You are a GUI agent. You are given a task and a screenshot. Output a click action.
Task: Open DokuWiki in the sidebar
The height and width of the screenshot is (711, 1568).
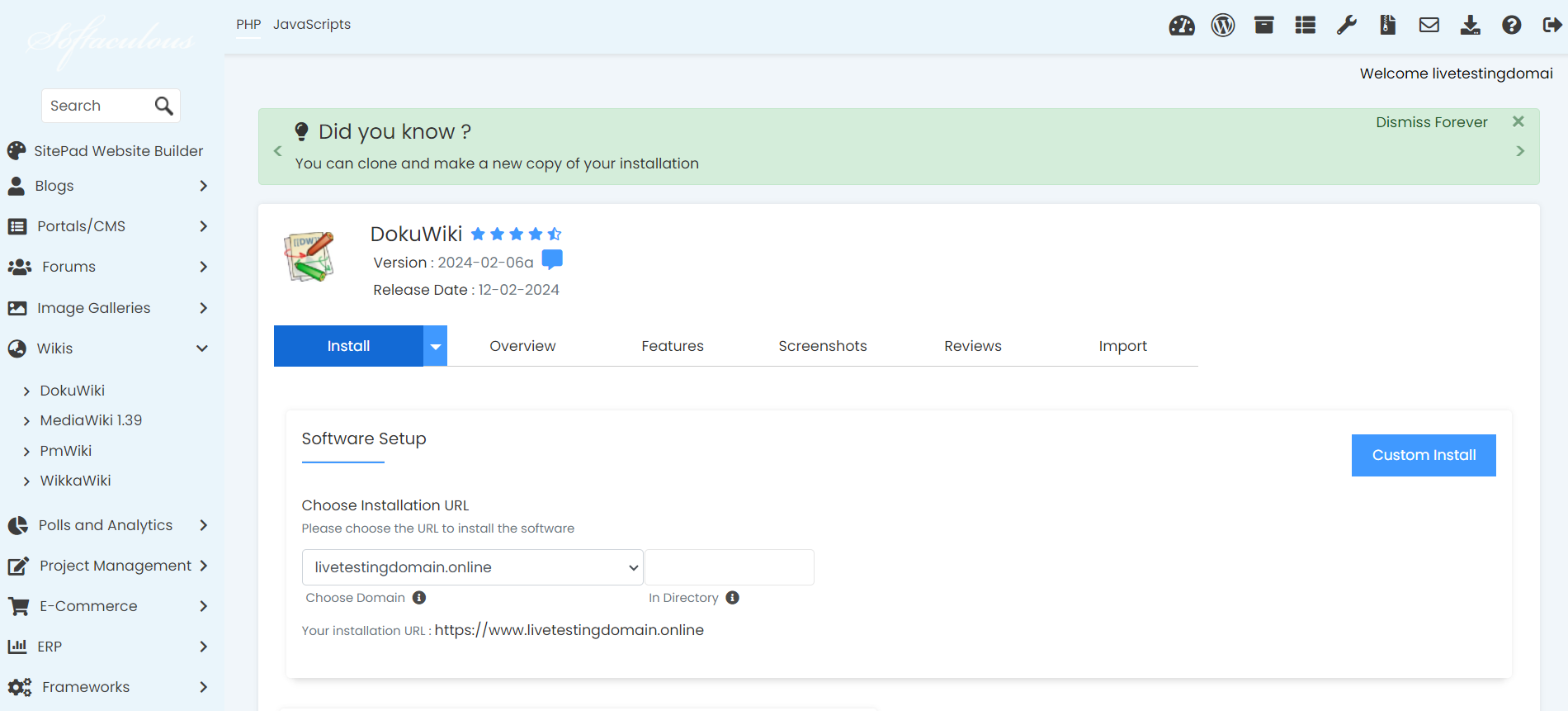[72, 391]
